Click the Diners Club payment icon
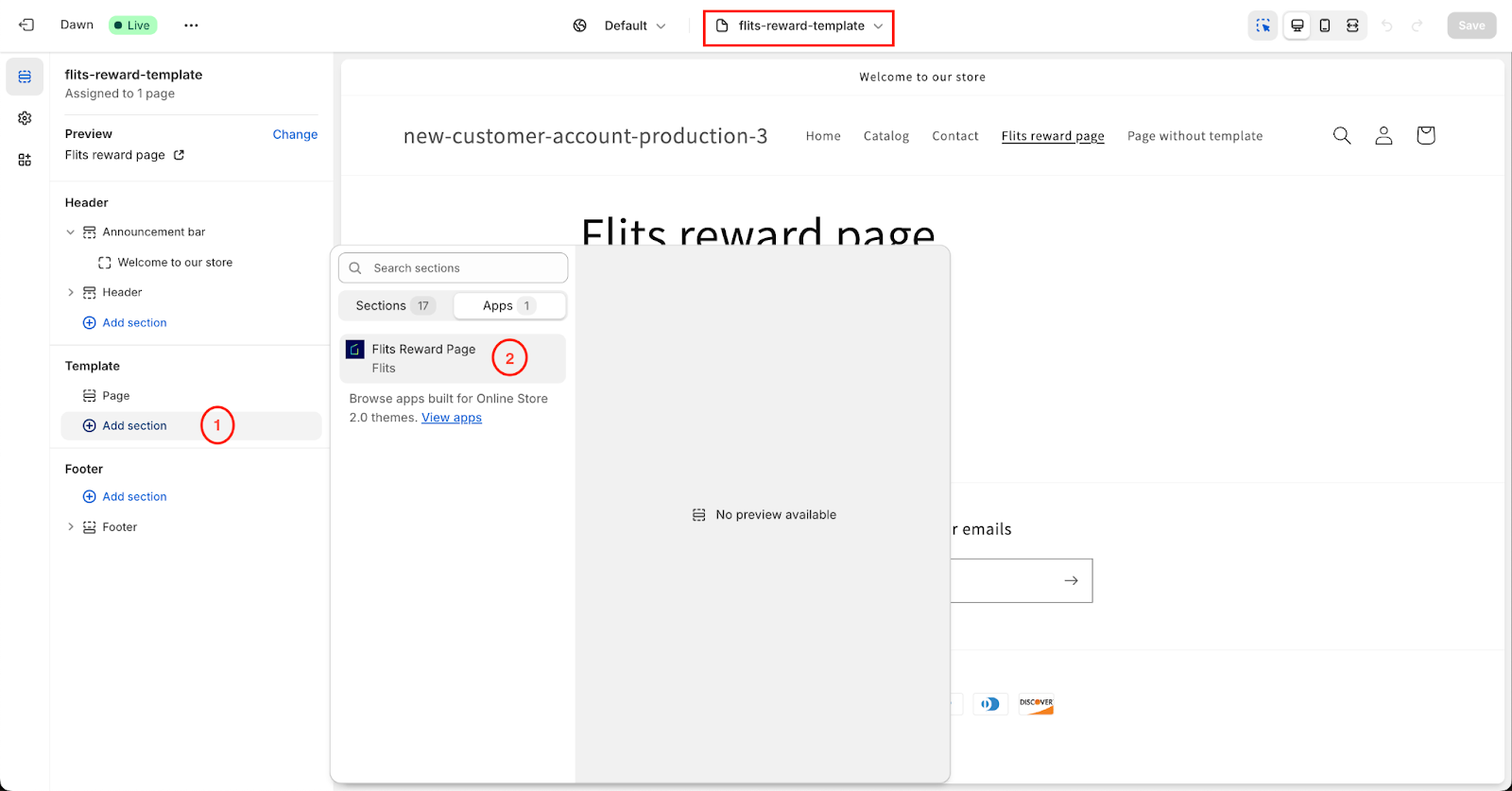The width and height of the screenshot is (1512, 791). click(x=990, y=704)
